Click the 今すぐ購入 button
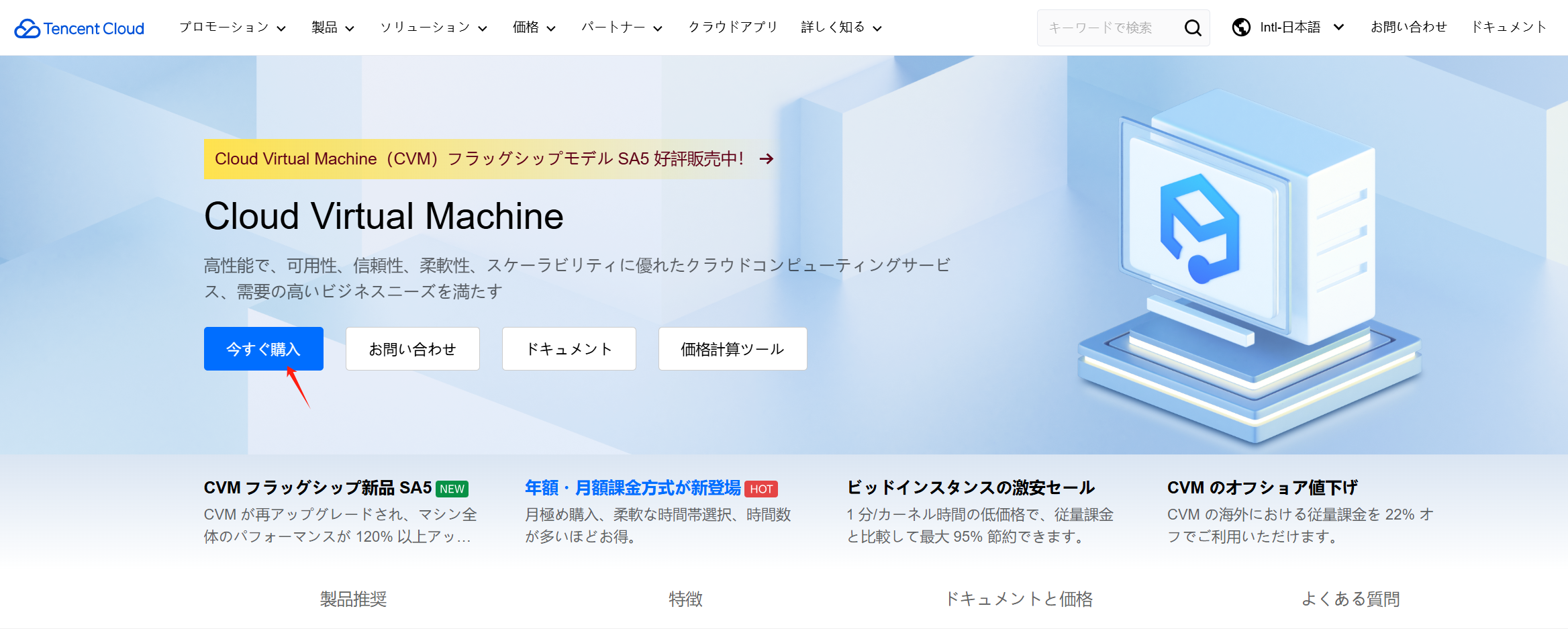 coord(264,349)
